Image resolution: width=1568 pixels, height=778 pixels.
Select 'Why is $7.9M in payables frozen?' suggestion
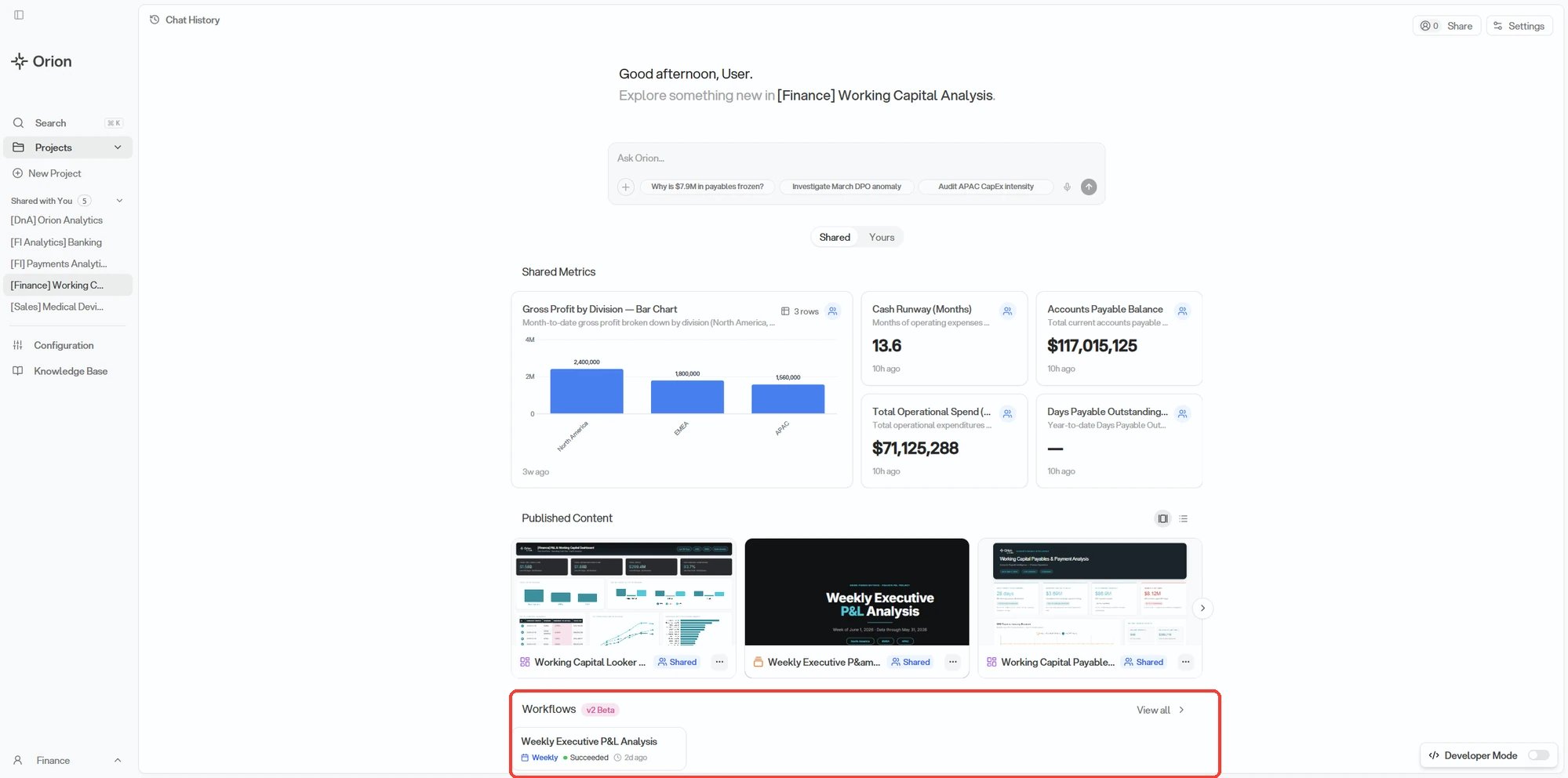707,187
